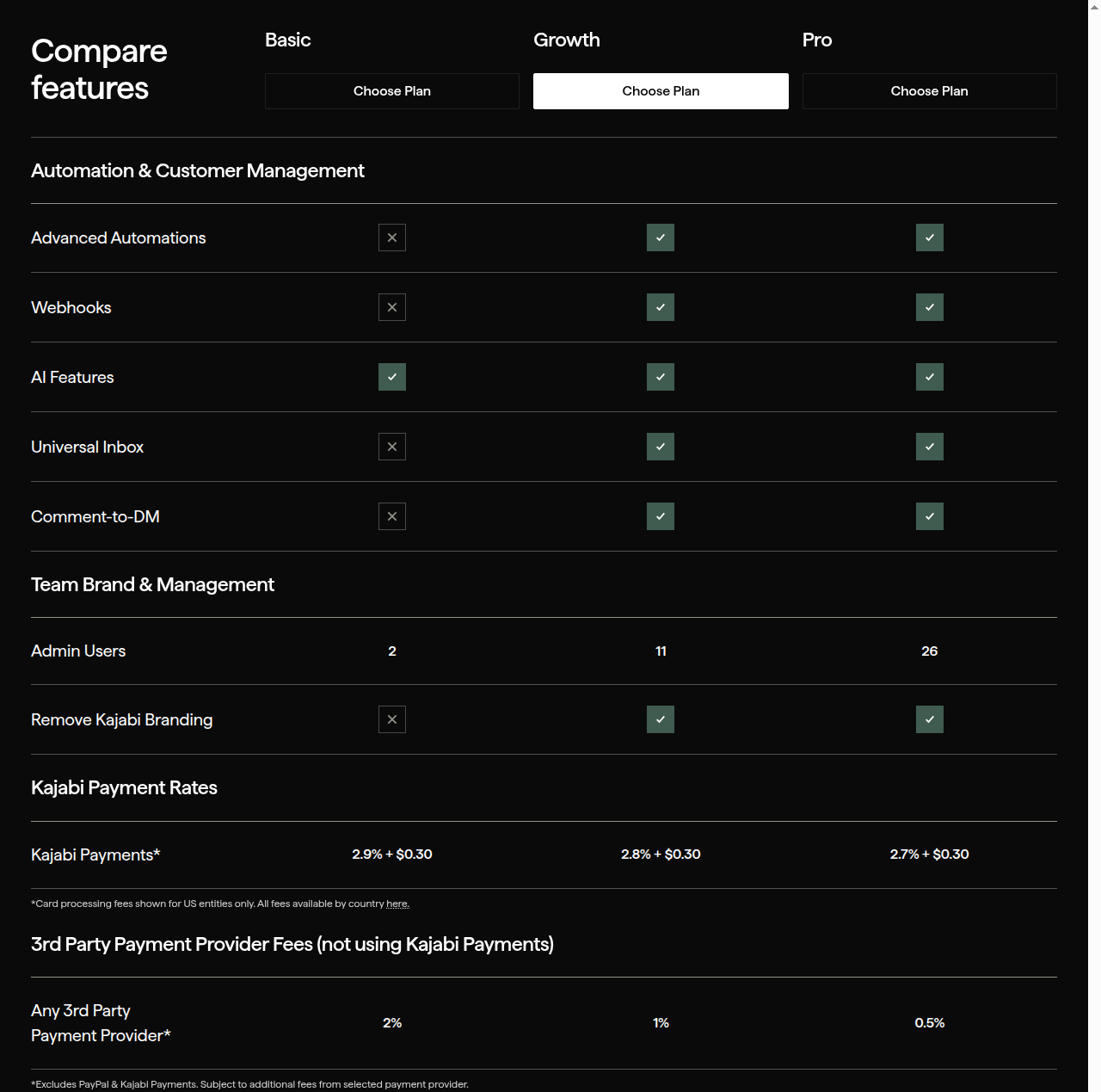Click the 'Excludes PayPal & Kajabi Payments' footnote
The height and width of the screenshot is (1092, 1101).
(249, 1084)
